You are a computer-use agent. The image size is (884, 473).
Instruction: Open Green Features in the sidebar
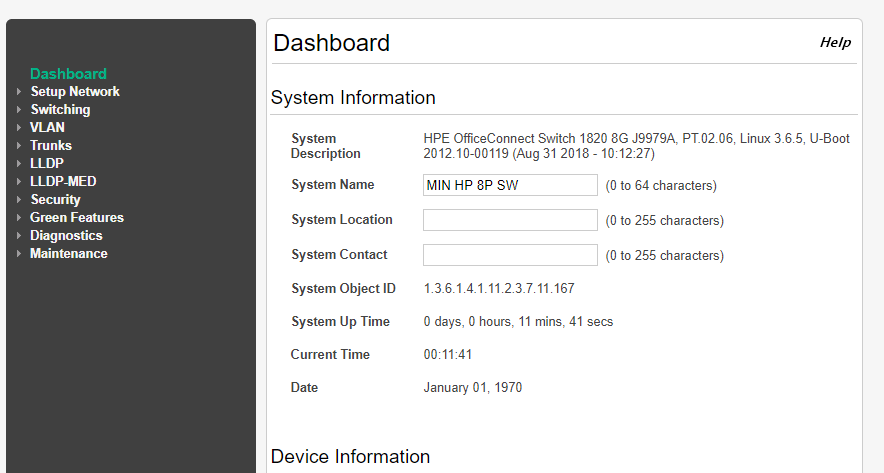tap(77, 218)
